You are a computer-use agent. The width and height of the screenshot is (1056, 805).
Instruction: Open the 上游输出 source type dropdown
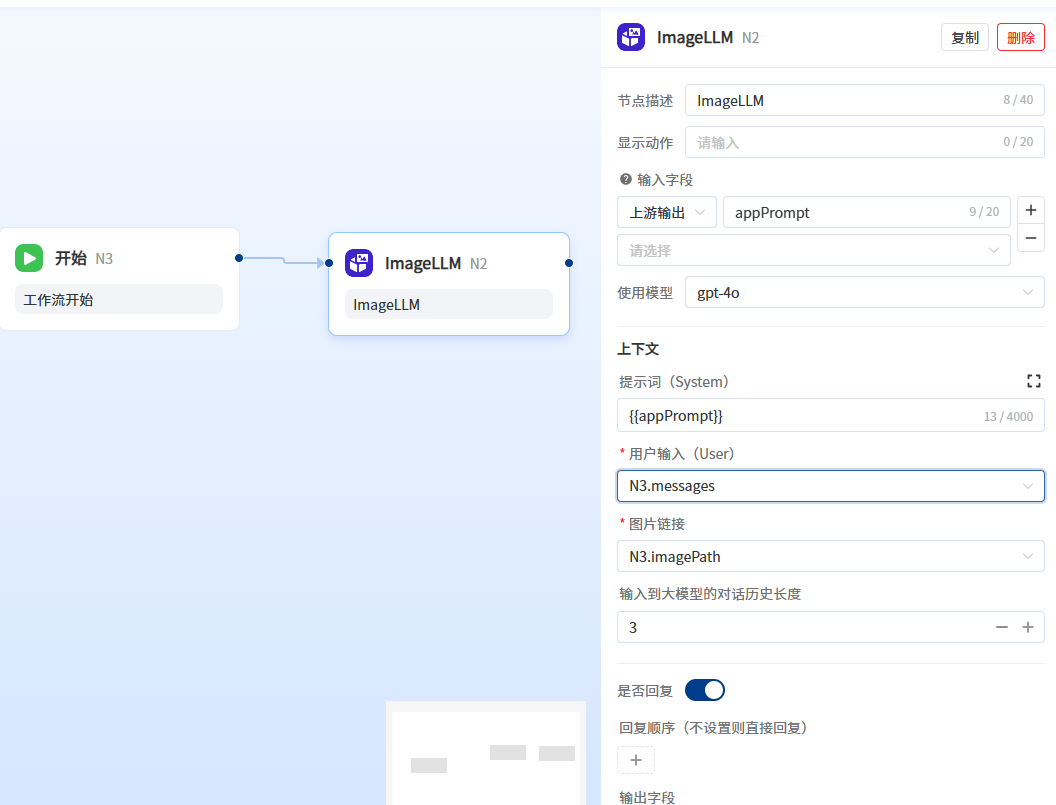[x=667, y=212]
